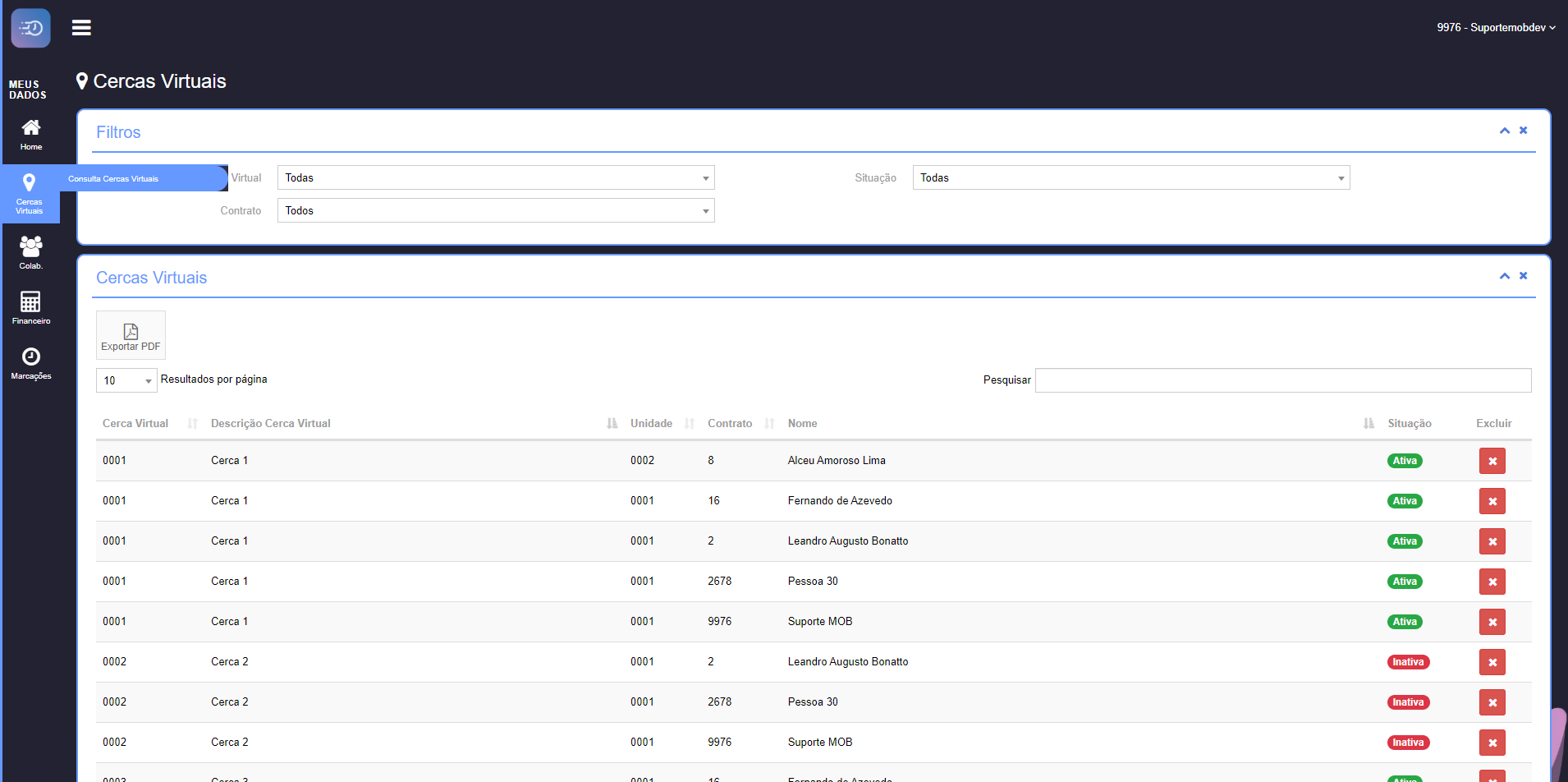Screen dimensions: 1568x782
Task: Delete Leandro Augusto Bonatto Cerca 2 row
Action: click(x=1492, y=662)
